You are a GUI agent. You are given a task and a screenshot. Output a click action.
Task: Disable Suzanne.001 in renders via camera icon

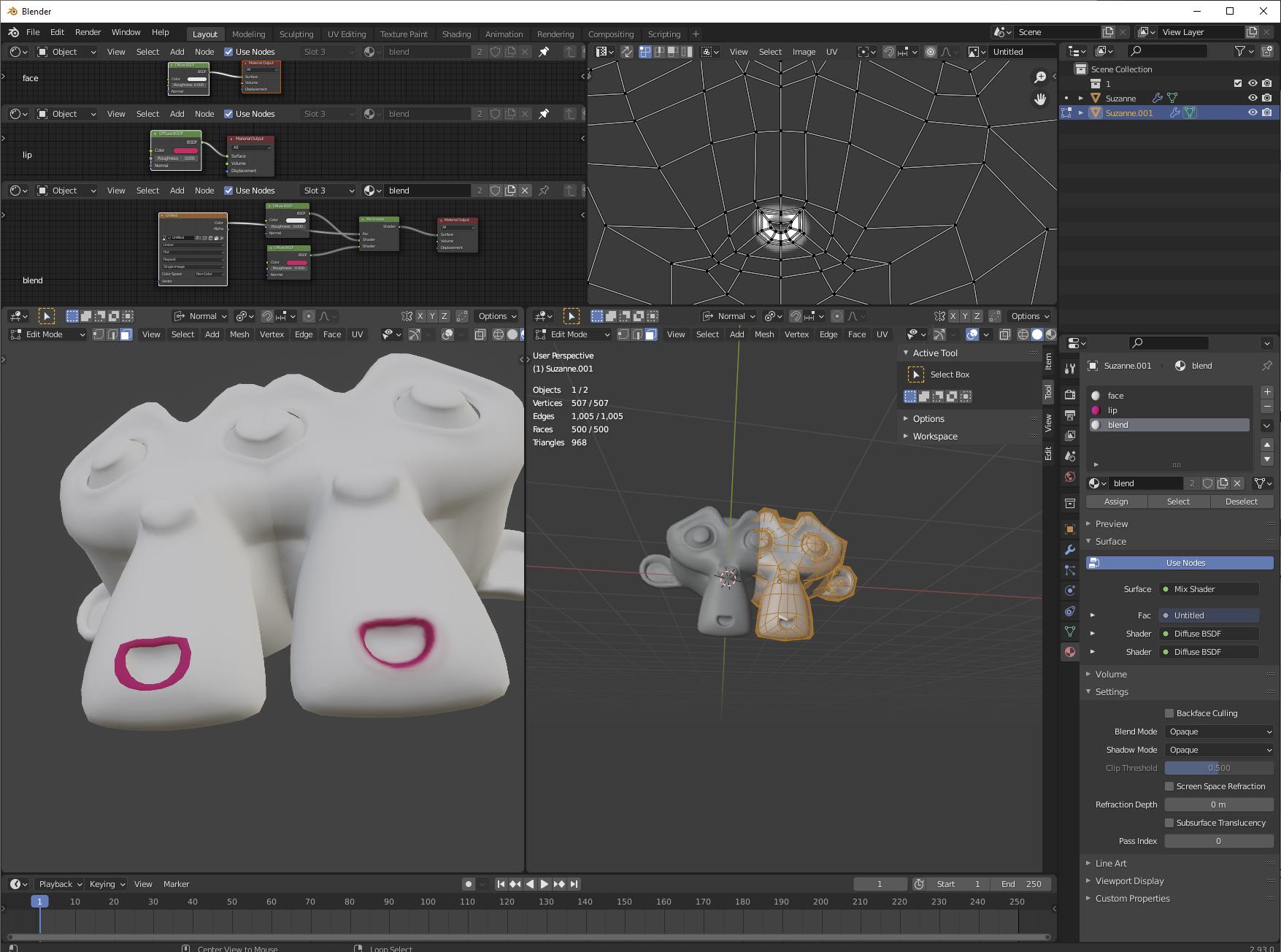coord(1267,112)
